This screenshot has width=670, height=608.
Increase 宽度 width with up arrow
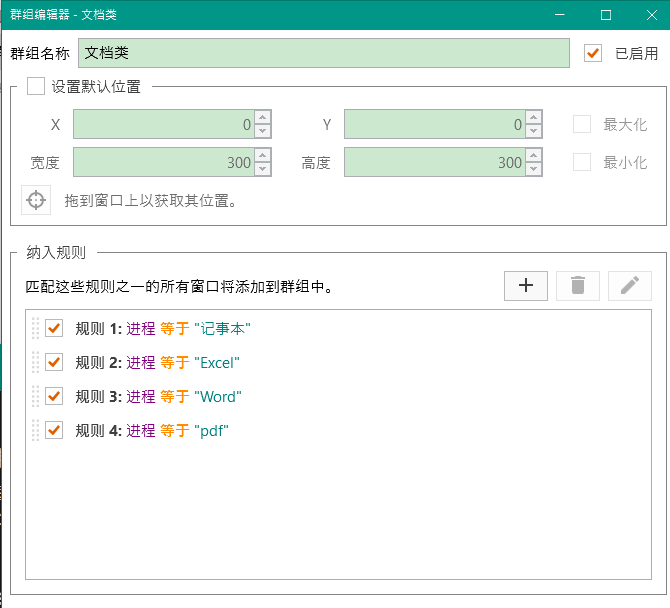click(x=262, y=156)
